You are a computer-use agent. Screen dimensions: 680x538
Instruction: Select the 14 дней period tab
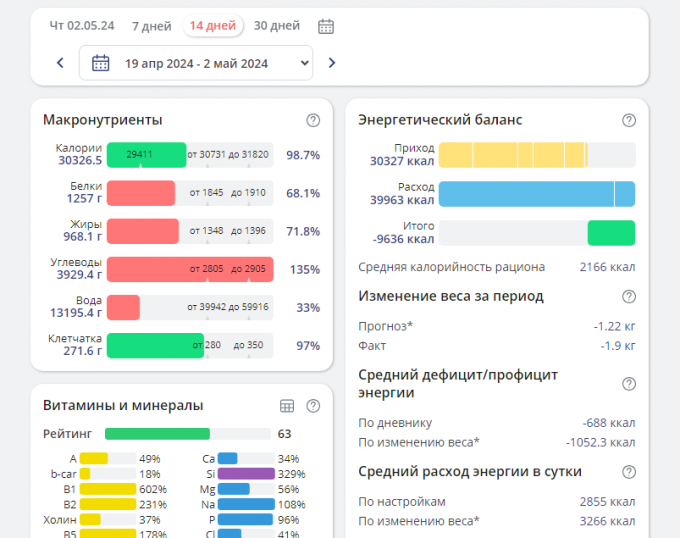212,26
